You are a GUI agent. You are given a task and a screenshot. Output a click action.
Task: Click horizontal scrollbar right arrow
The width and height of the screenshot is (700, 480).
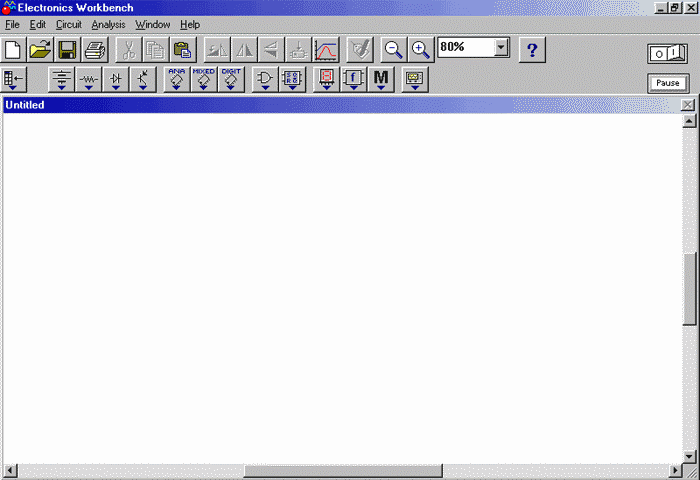675,471
